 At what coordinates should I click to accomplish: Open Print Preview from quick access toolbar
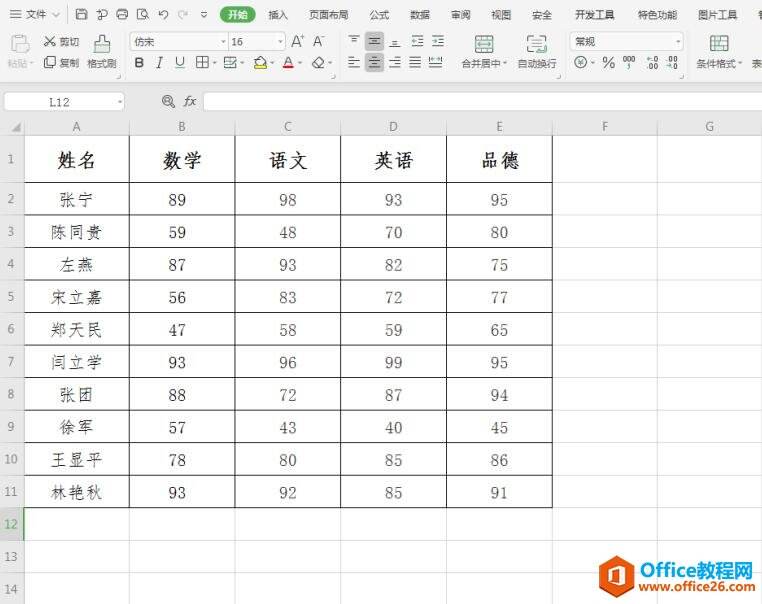(x=142, y=14)
